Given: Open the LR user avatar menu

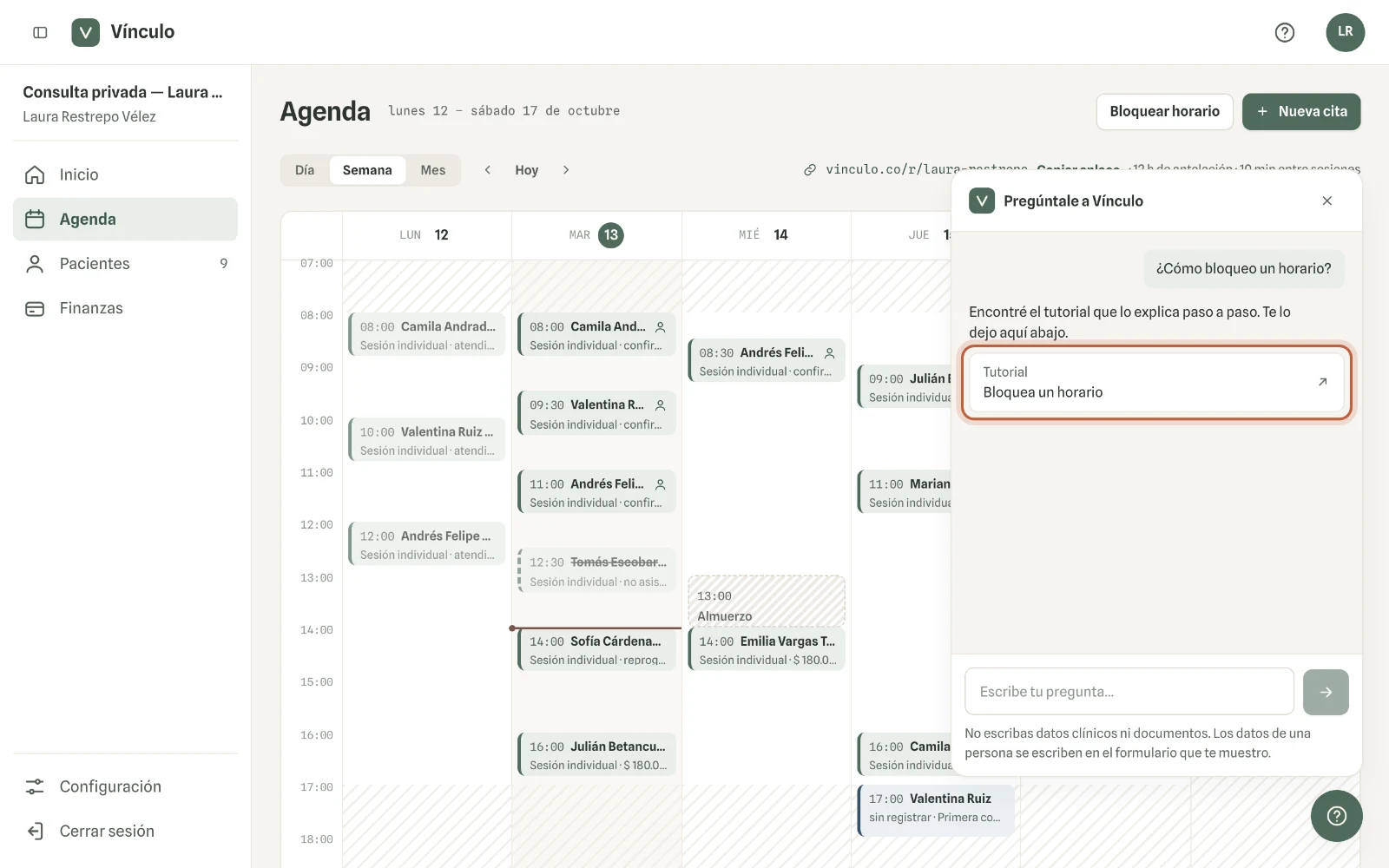Looking at the screenshot, I should point(1345,32).
